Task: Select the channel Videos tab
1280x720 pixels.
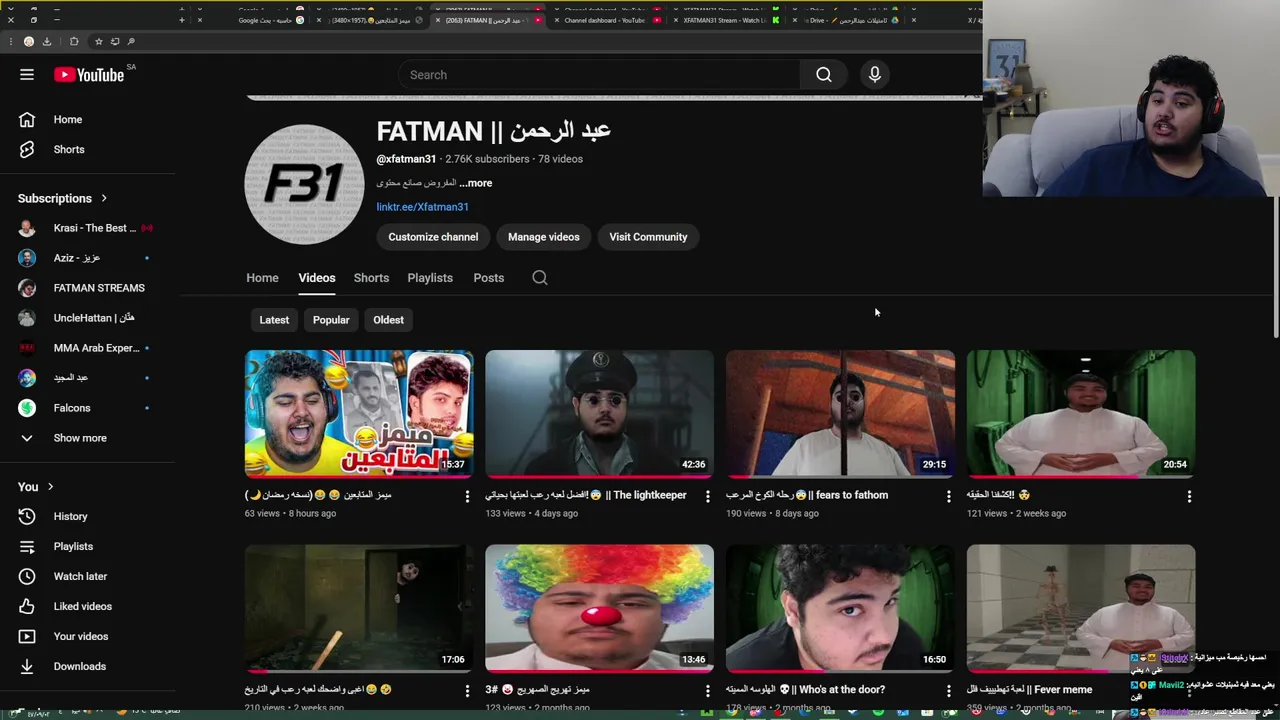Action: [317, 278]
